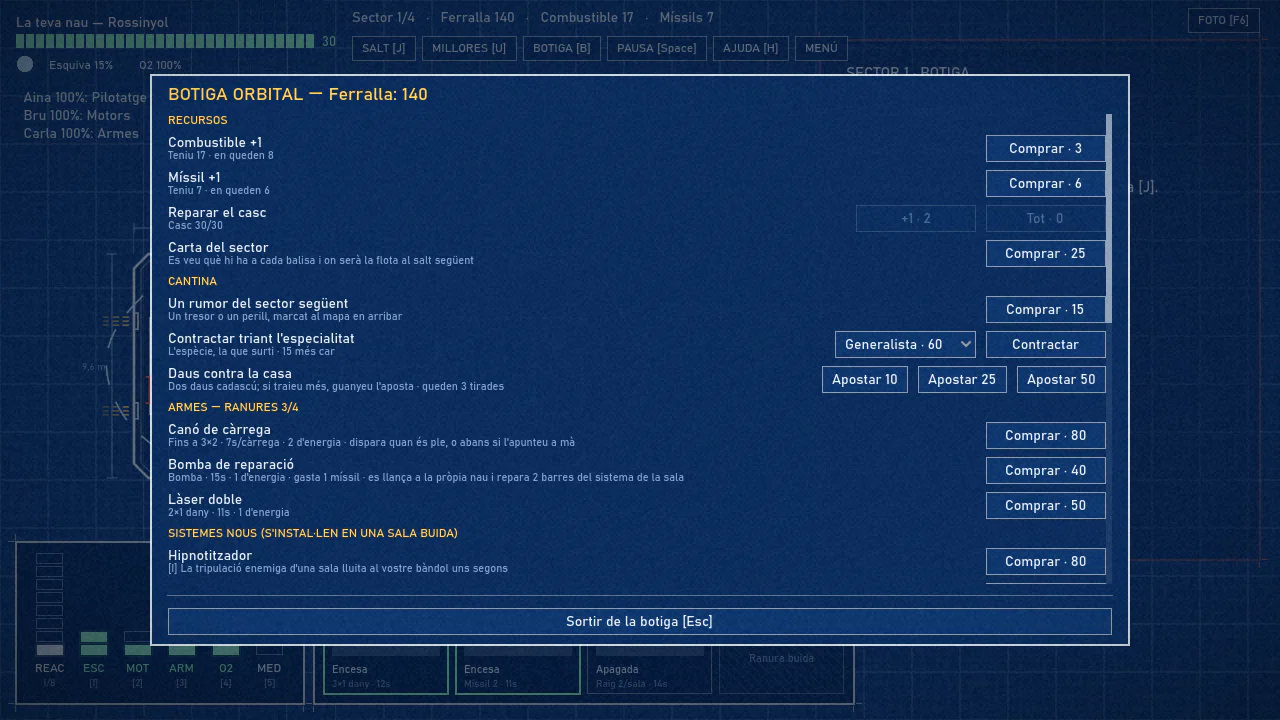Click the Teniu 17 · en queden 8 text

click(x=221, y=156)
